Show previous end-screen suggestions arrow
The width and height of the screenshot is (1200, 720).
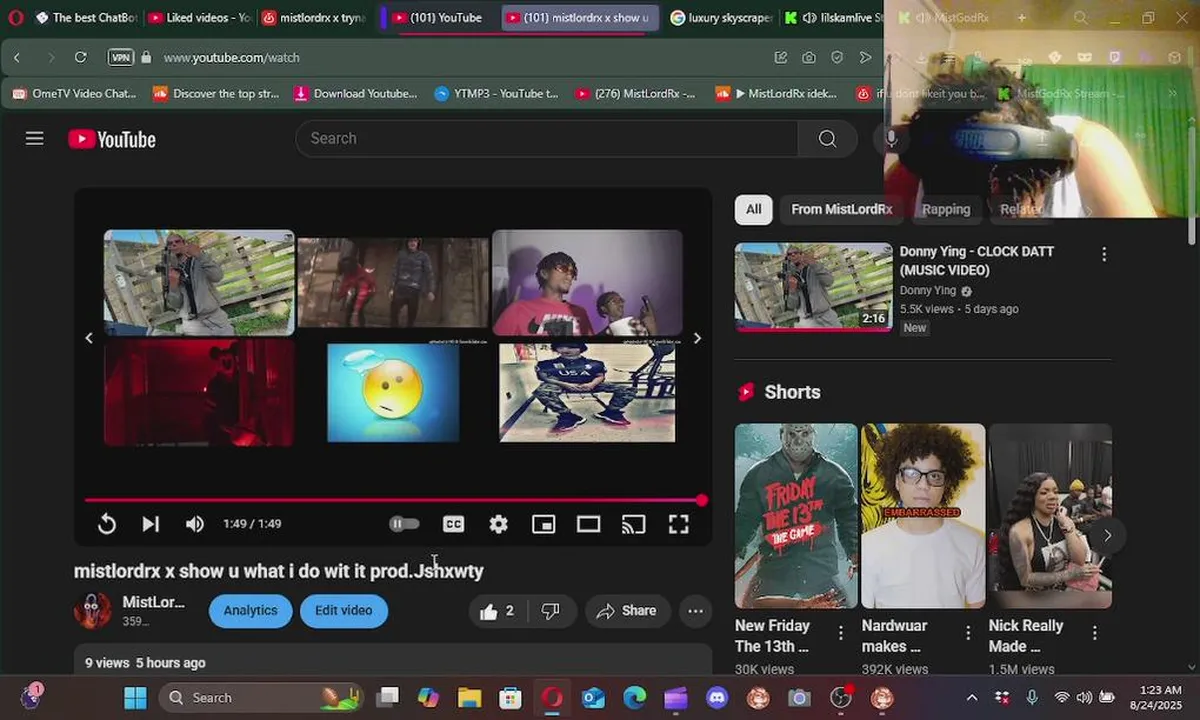pyautogui.click(x=89, y=338)
